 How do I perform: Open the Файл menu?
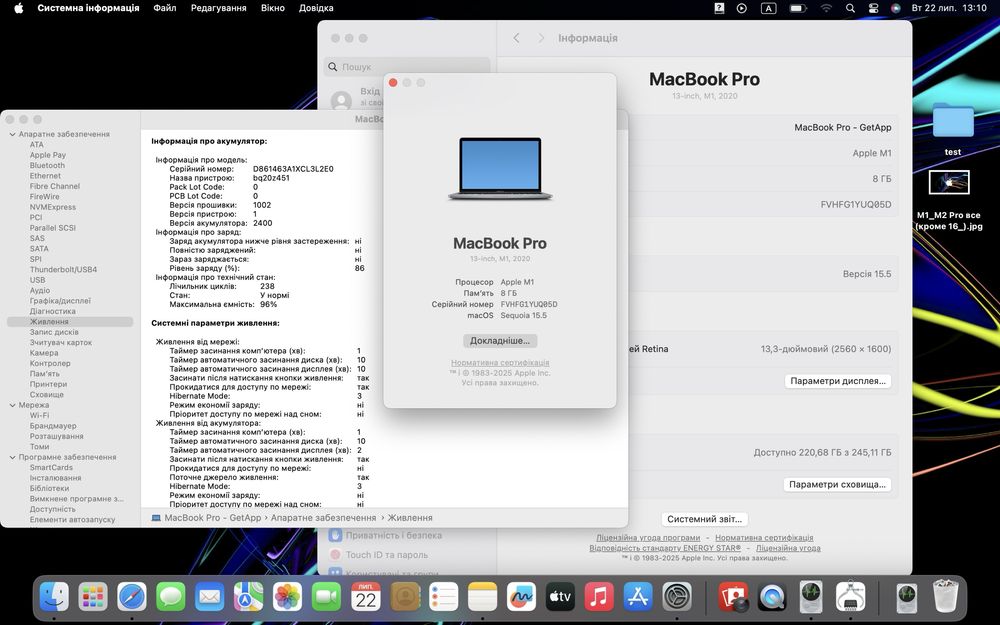[165, 8]
